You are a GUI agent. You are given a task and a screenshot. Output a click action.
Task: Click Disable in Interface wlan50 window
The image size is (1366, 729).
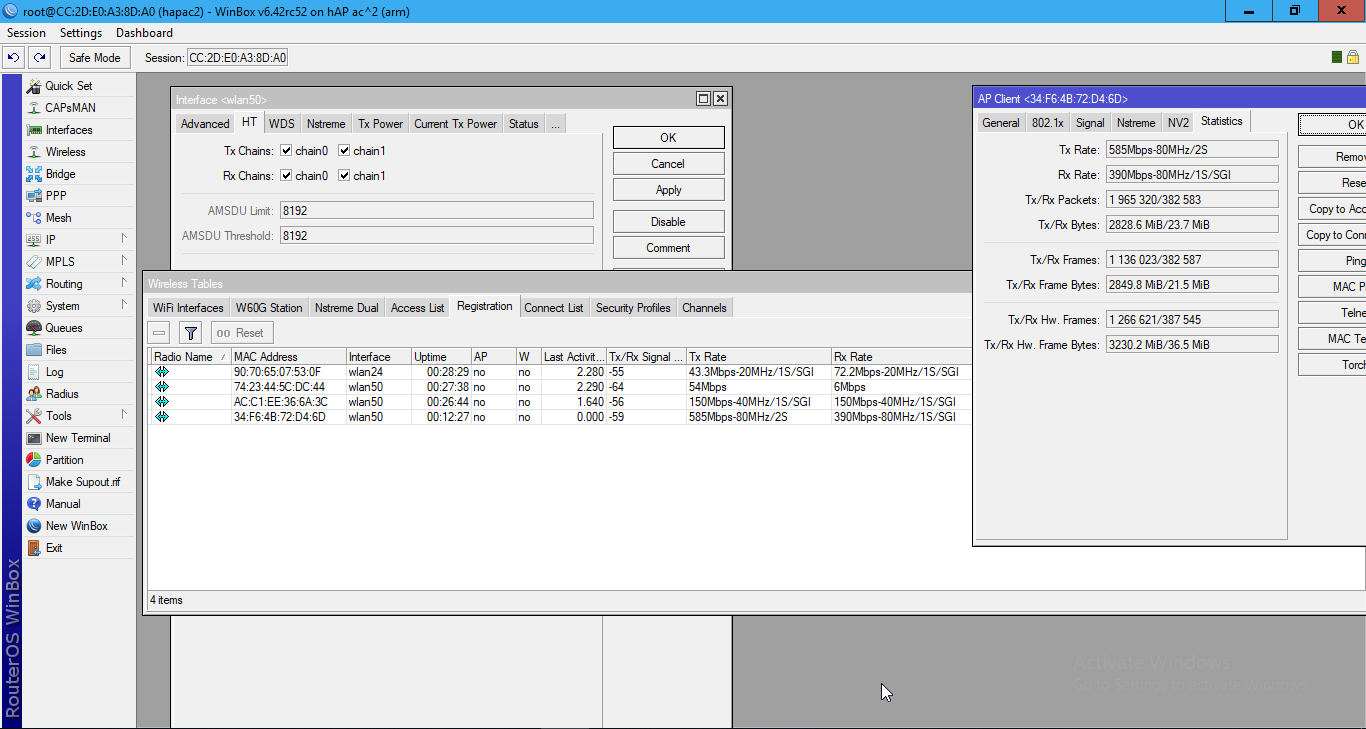click(668, 222)
